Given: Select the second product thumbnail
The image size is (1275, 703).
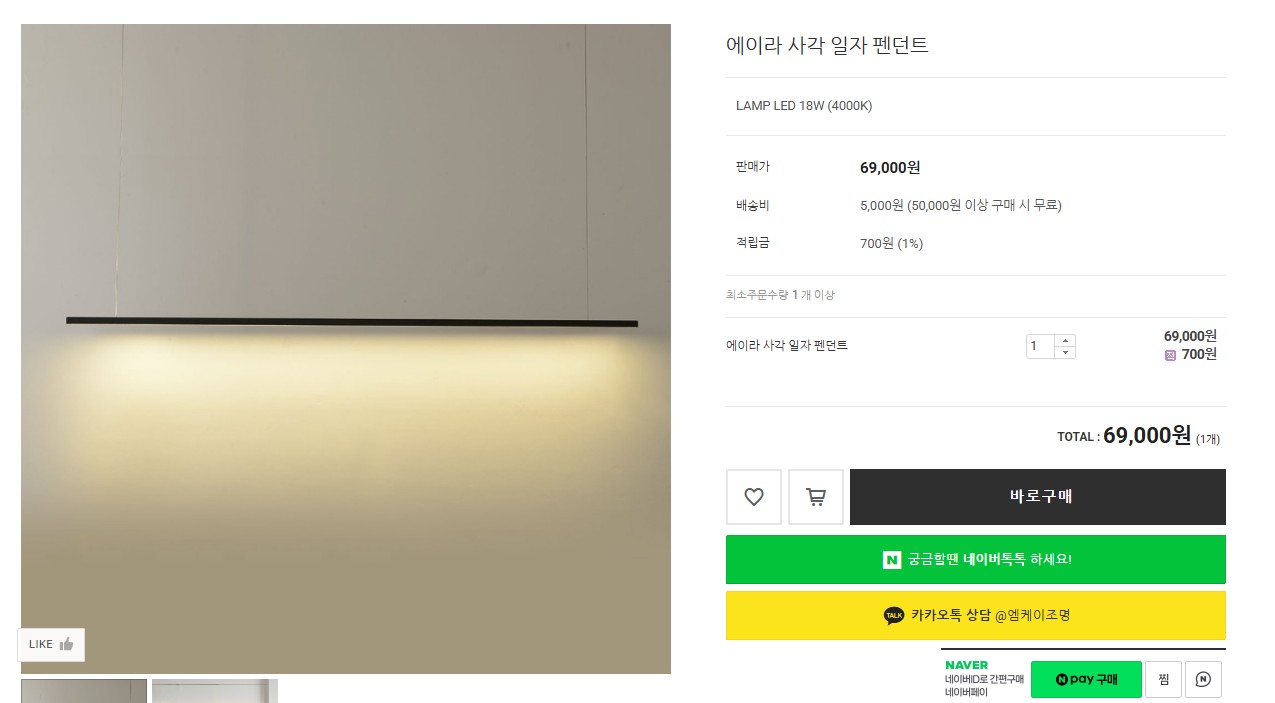Looking at the screenshot, I should 215,691.
